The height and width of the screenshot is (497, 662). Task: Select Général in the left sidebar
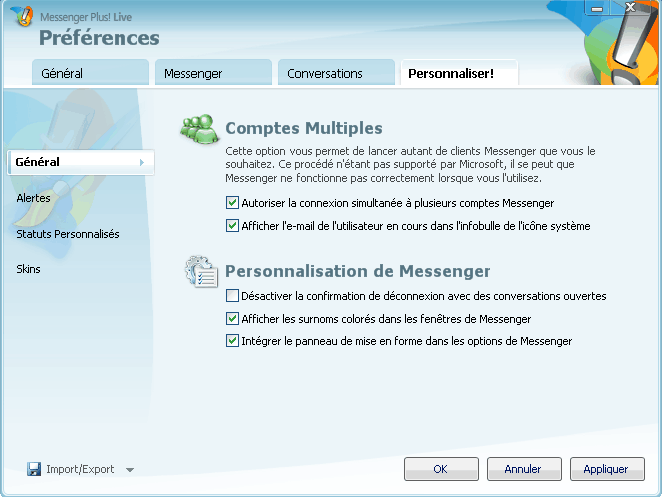tap(81, 162)
